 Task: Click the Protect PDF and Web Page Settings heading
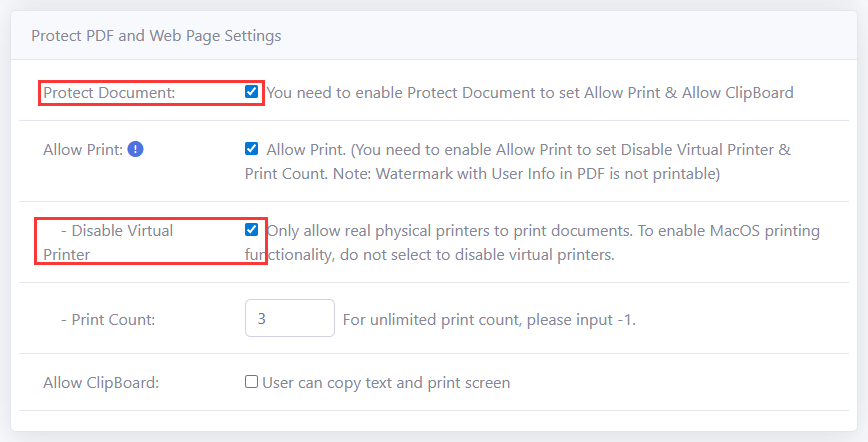tap(156, 36)
